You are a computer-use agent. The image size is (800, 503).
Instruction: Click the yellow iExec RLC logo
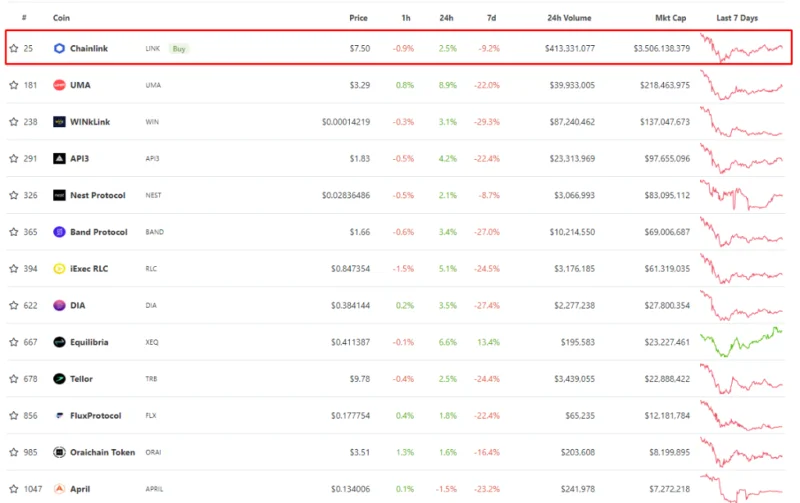click(59, 269)
